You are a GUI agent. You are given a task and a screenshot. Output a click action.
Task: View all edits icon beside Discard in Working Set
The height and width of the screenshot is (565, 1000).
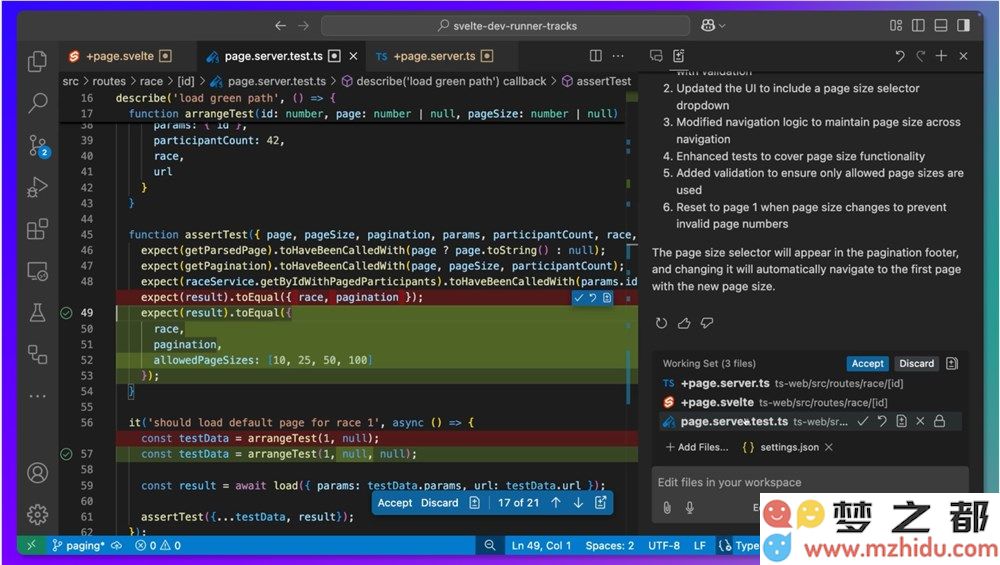tap(952, 363)
